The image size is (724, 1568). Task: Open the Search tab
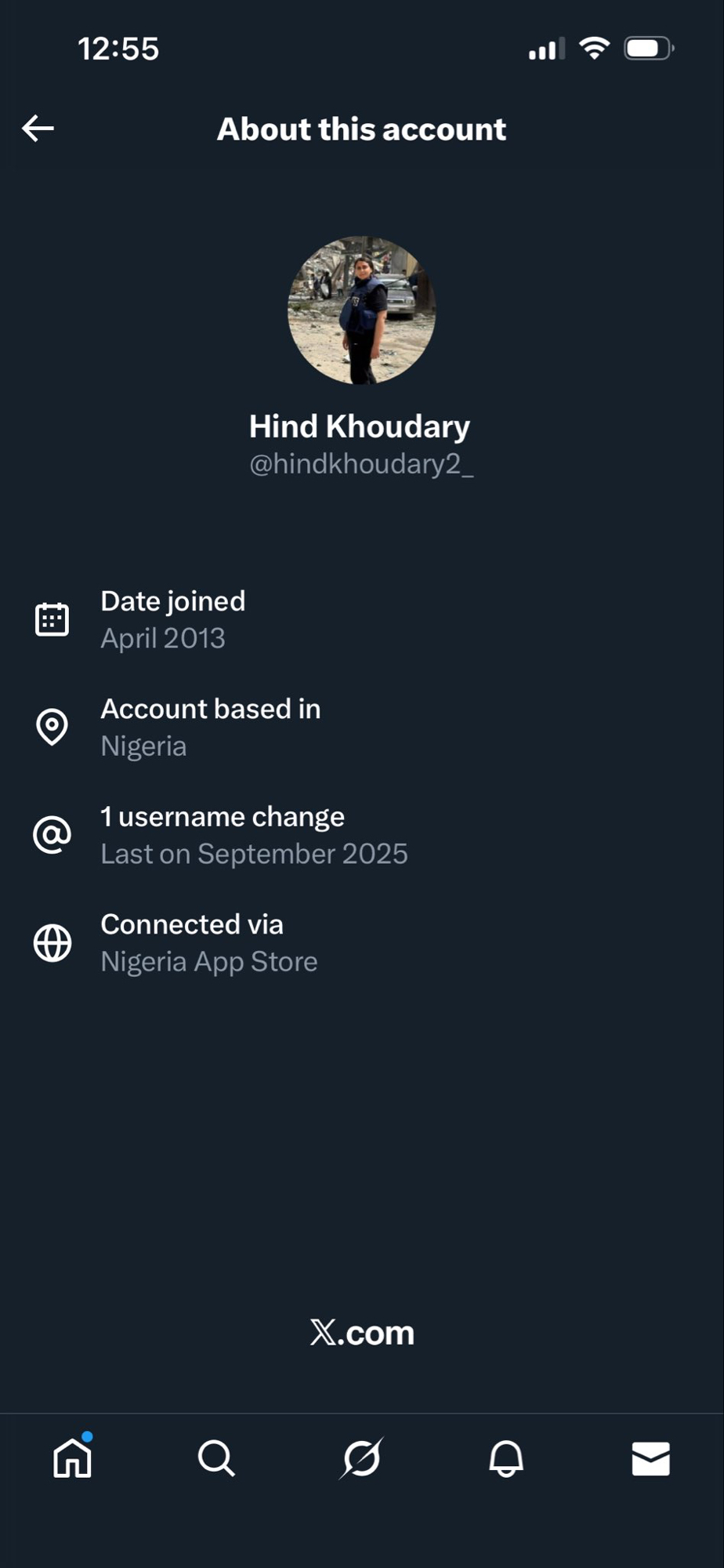216,1458
